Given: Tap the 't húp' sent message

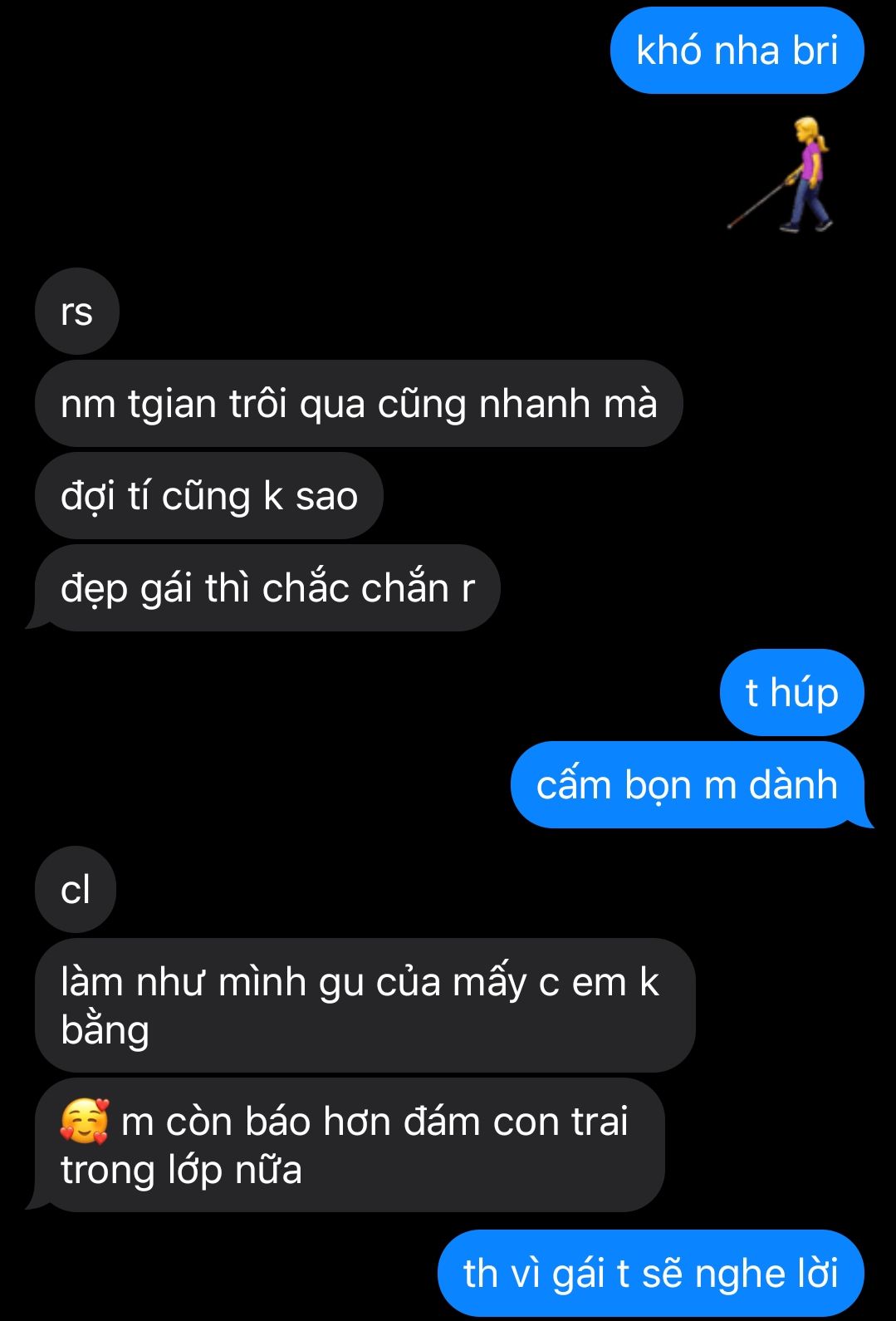Looking at the screenshot, I should coord(792,693).
